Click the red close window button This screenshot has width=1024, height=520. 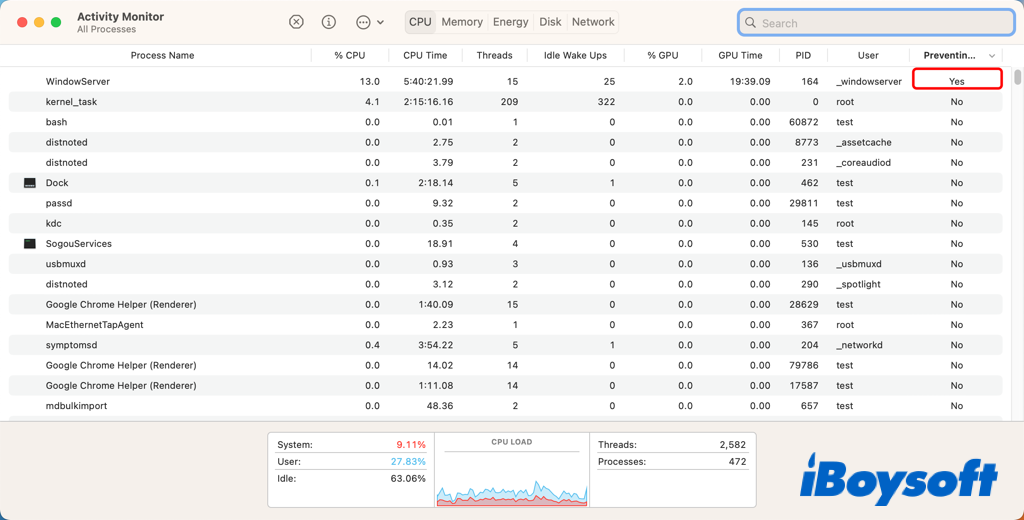(x=22, y=22)
